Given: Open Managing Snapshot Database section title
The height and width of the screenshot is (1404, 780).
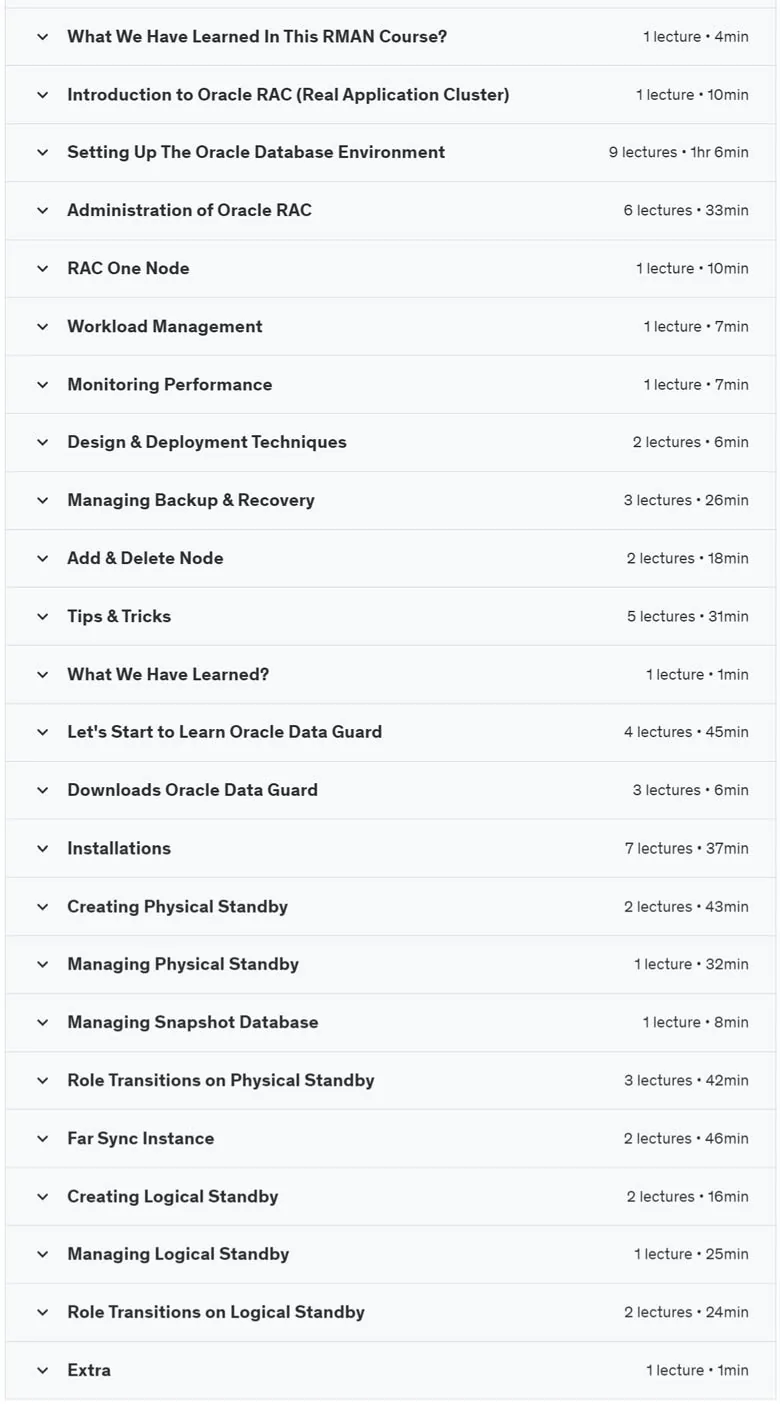Looking at the screenshot, I should [x=193, y=1022].
